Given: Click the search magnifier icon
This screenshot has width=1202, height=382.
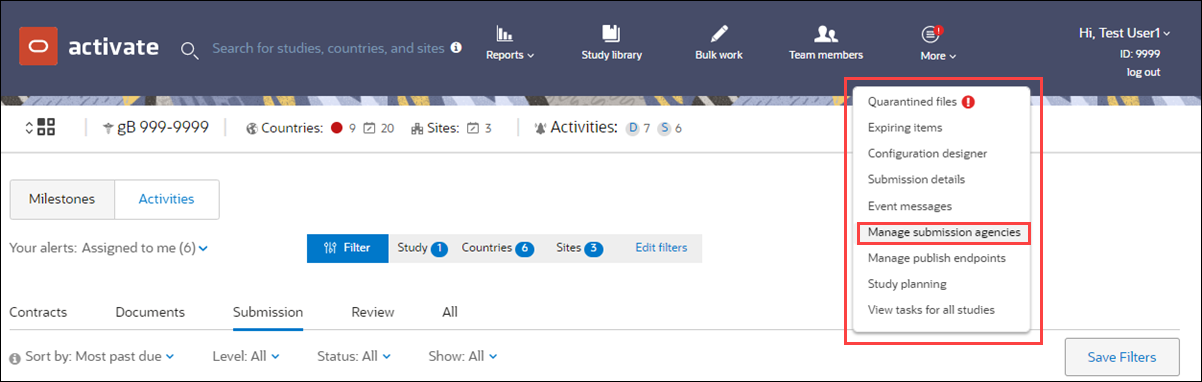Looking at the screenshot, I should point(189,49).
